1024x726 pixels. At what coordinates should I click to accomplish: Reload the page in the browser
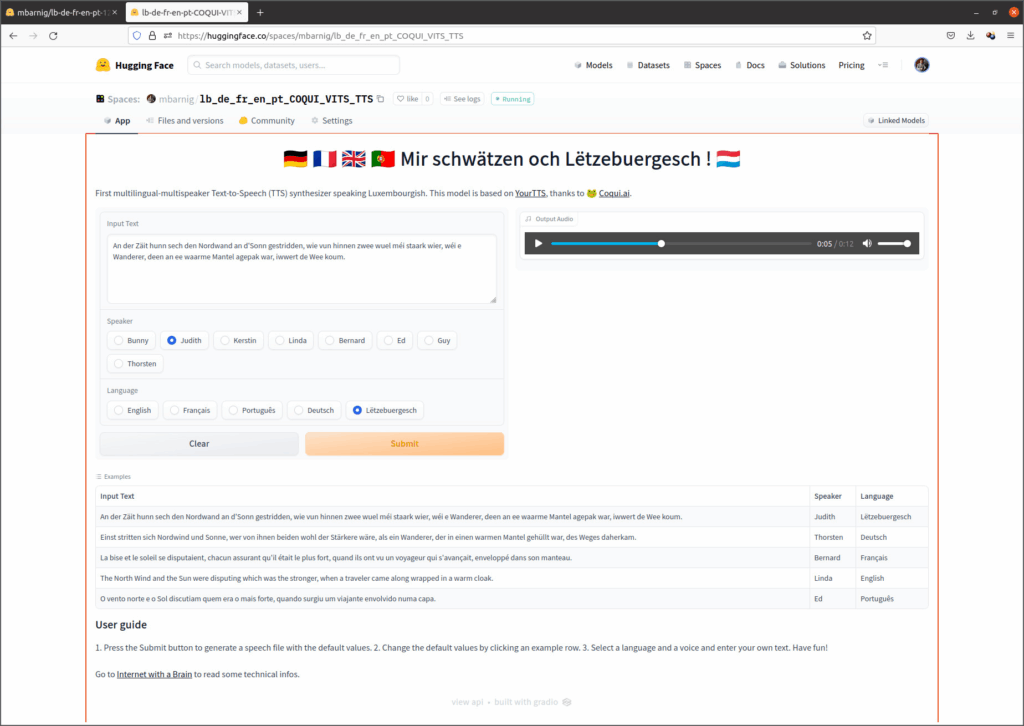click(x=53, y=35)
